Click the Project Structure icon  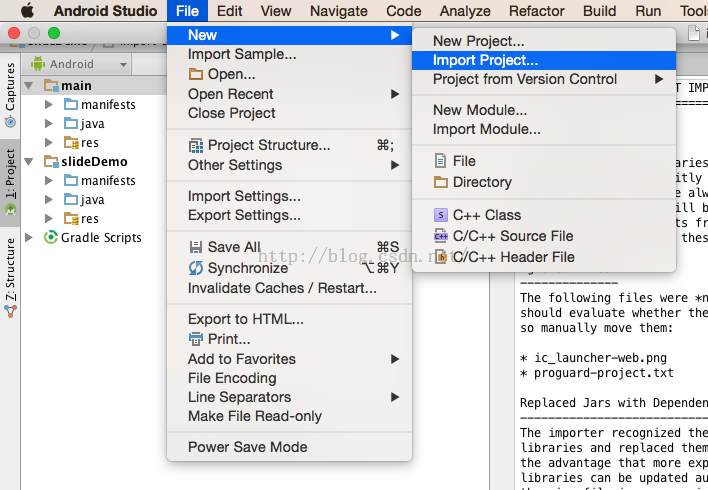tap(196, 145)
